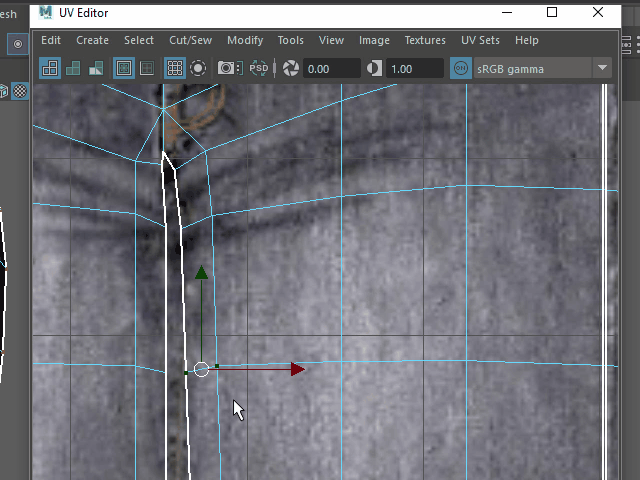640x480 pixels.
Task: Toggle the grid display icon
Action: pos(147,68)
